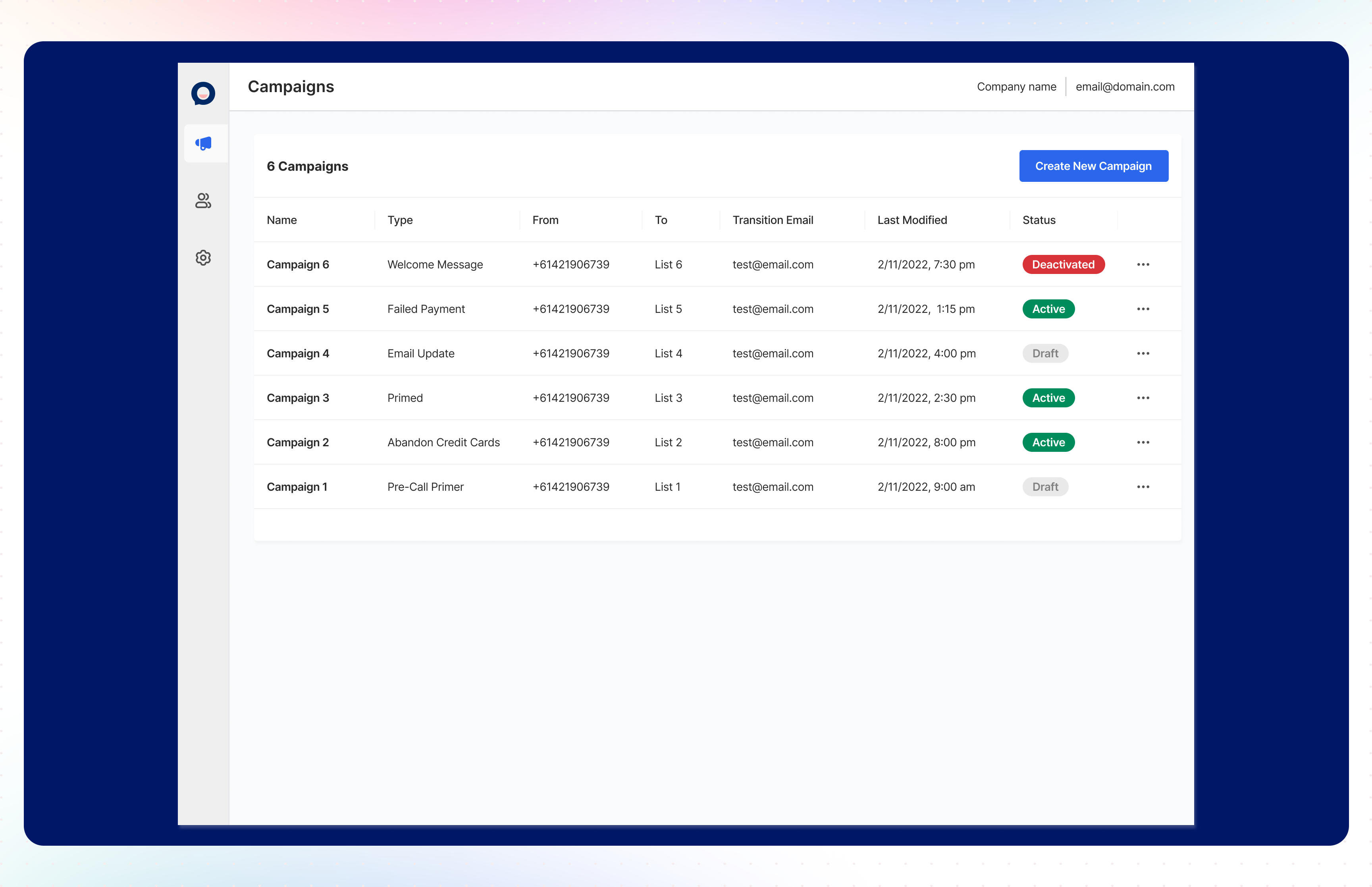Click the List 3 recipient cell
The image size is (1372, 887).
668,398
